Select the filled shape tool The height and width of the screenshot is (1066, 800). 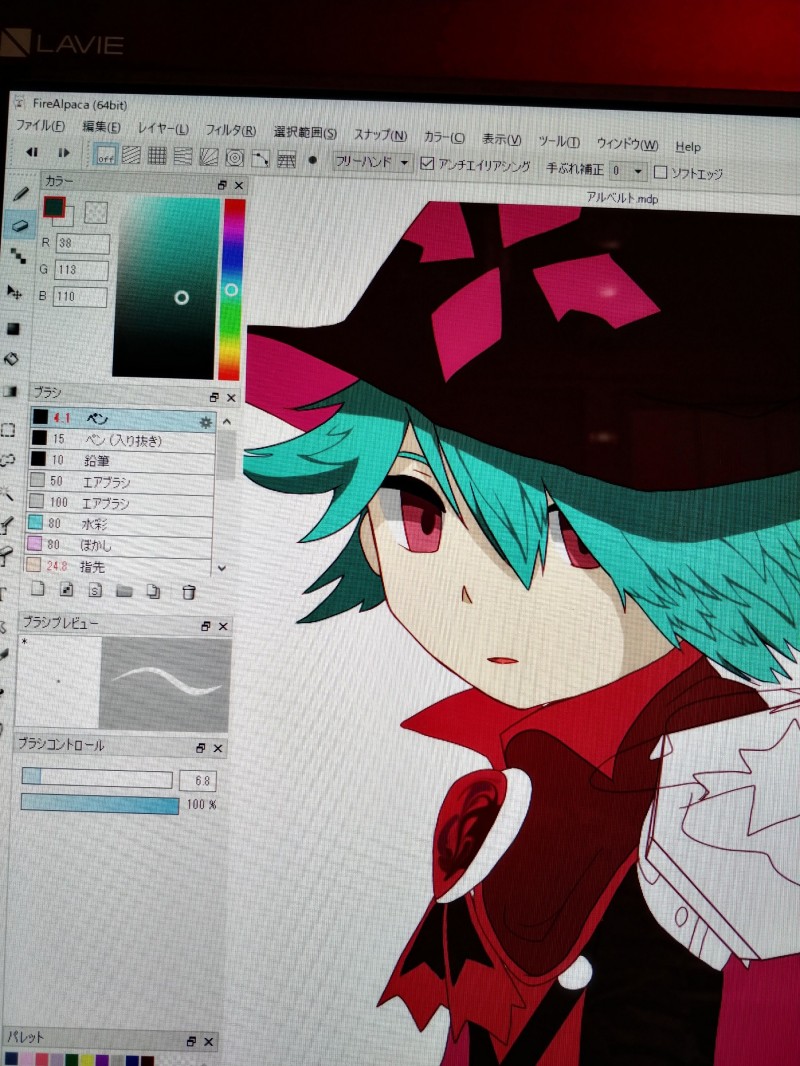[x=14, y=329]
